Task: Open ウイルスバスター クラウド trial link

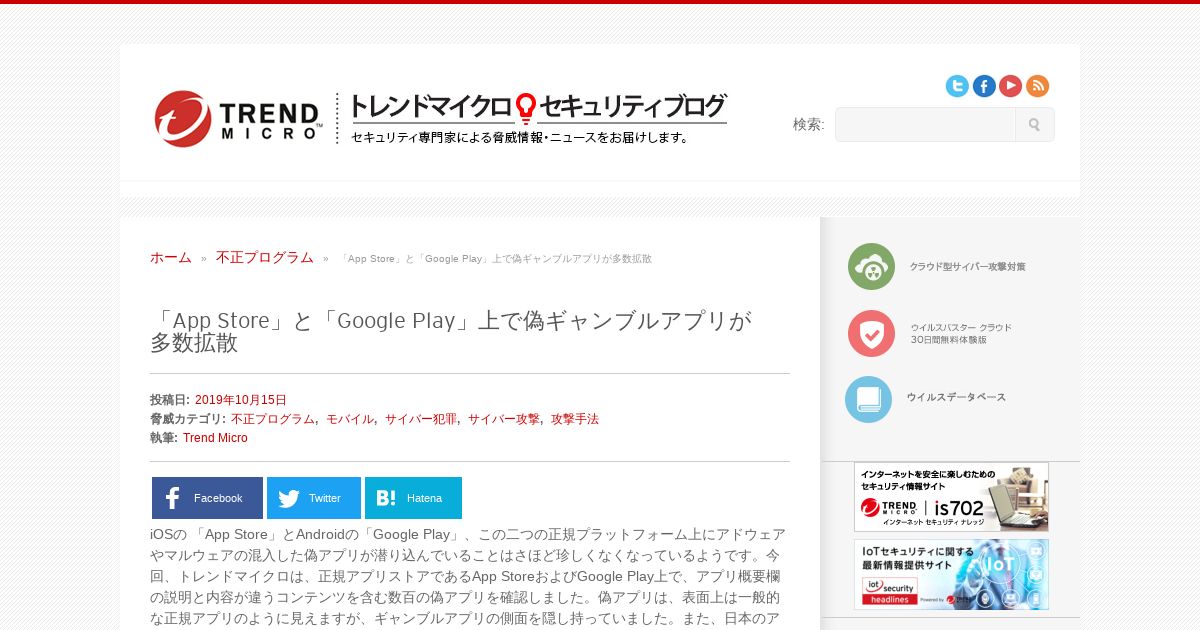Action: coord(961,333)
